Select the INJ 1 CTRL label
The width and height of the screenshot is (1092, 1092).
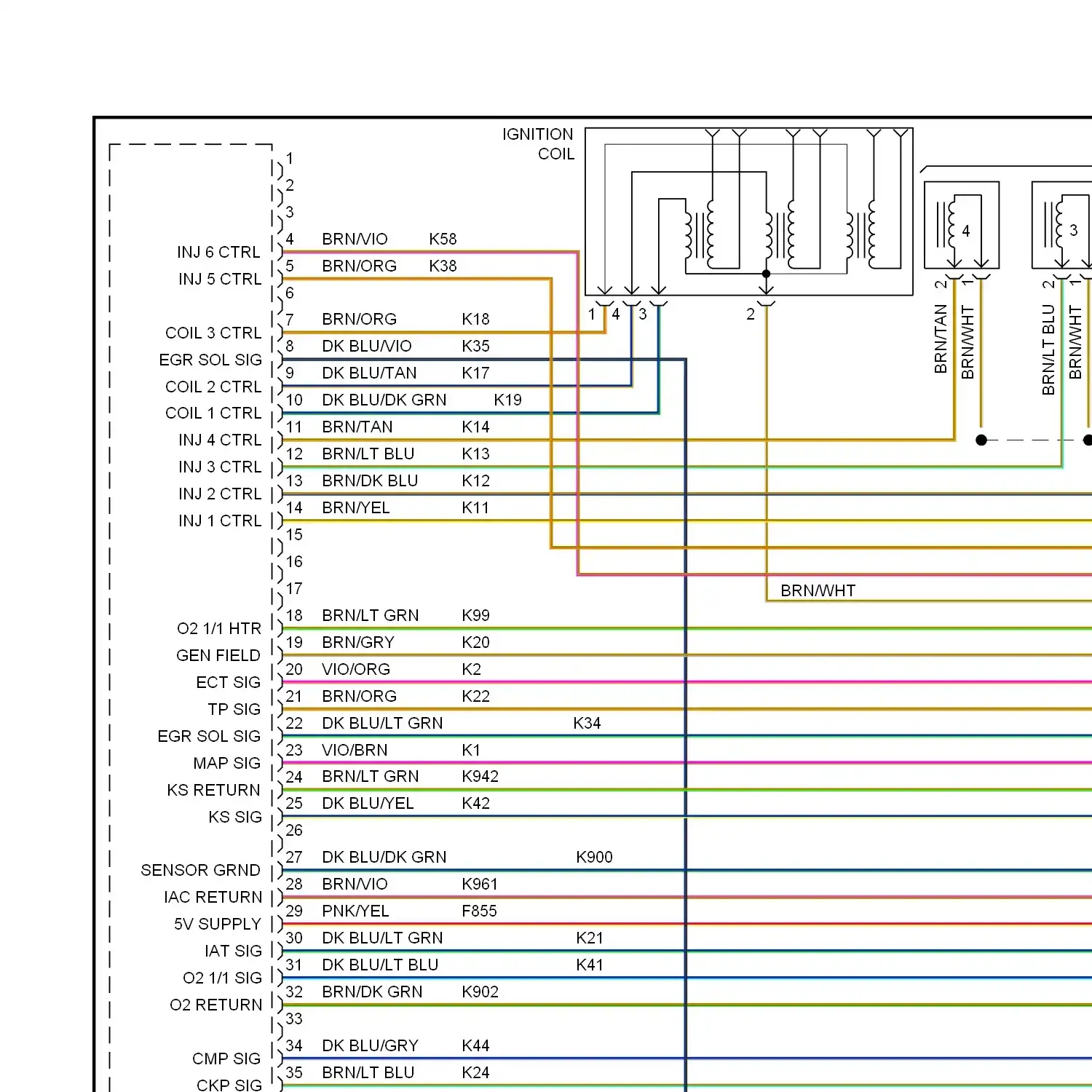coord(220,521)
